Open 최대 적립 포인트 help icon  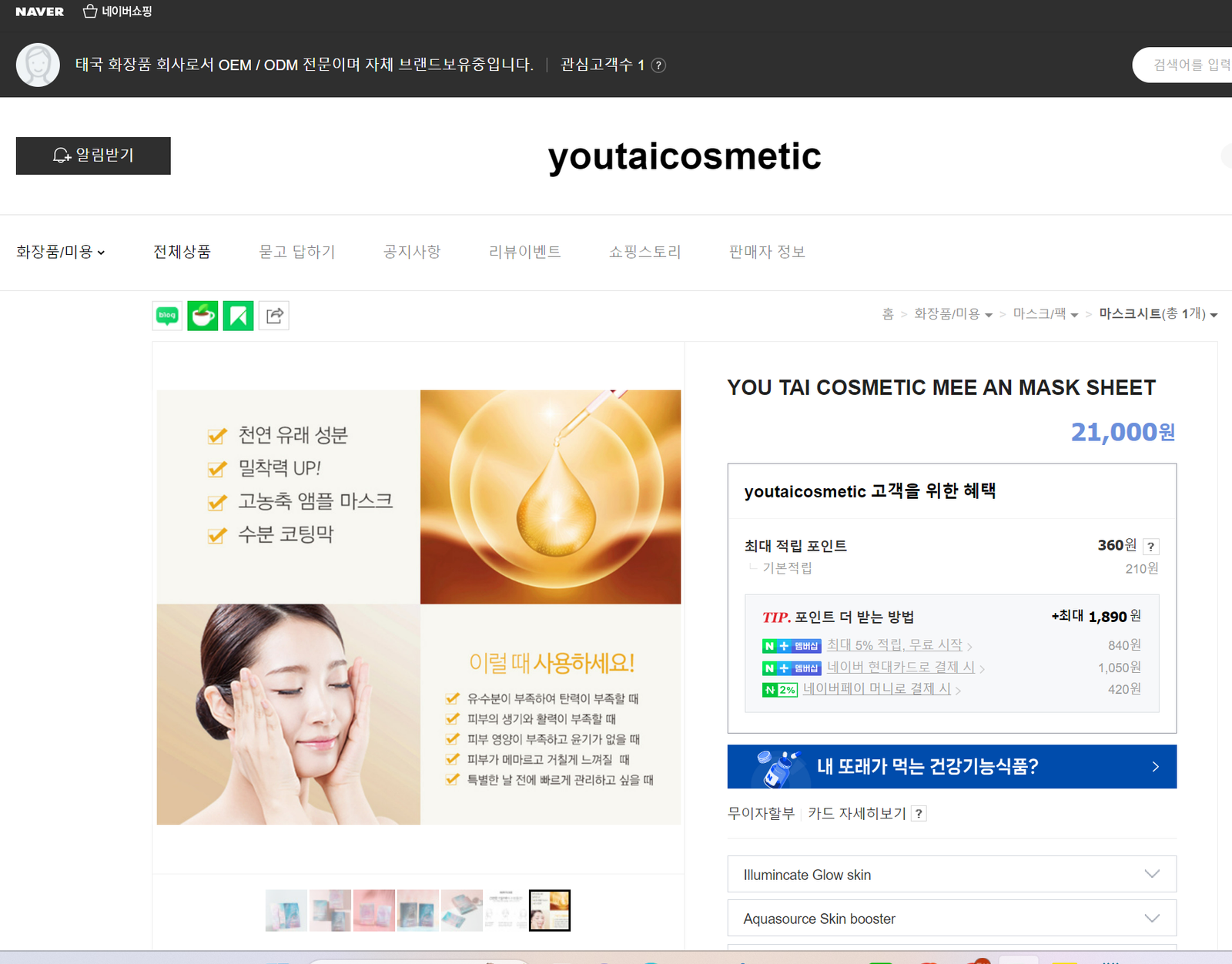pyautogui.click(x=1150, y=547)
